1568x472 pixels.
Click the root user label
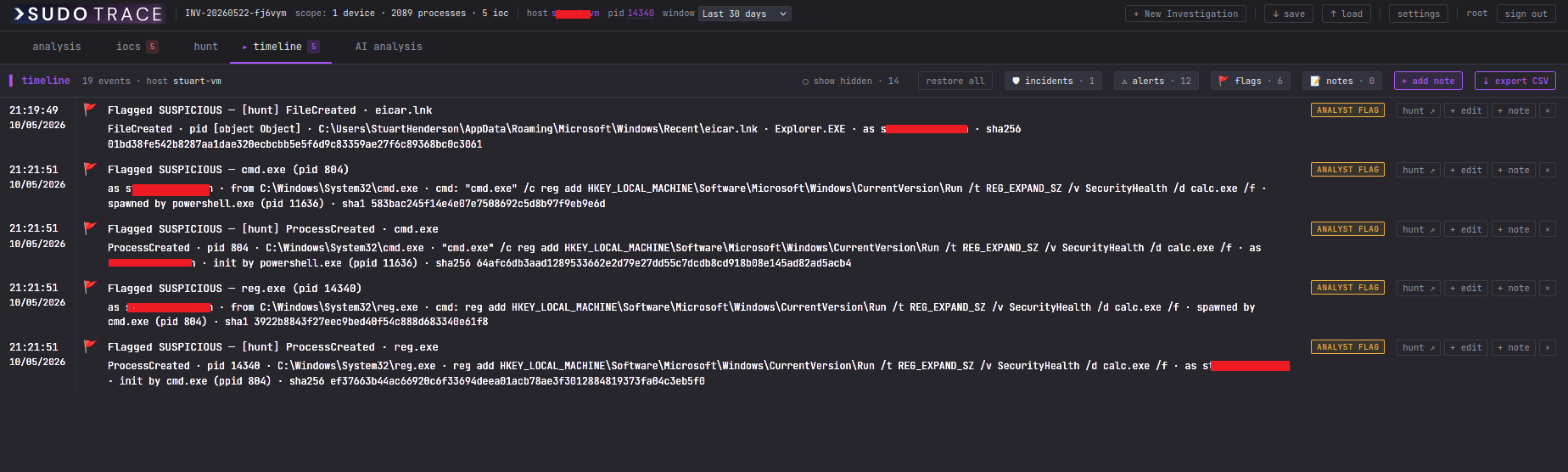click(x=1476, y=14)
